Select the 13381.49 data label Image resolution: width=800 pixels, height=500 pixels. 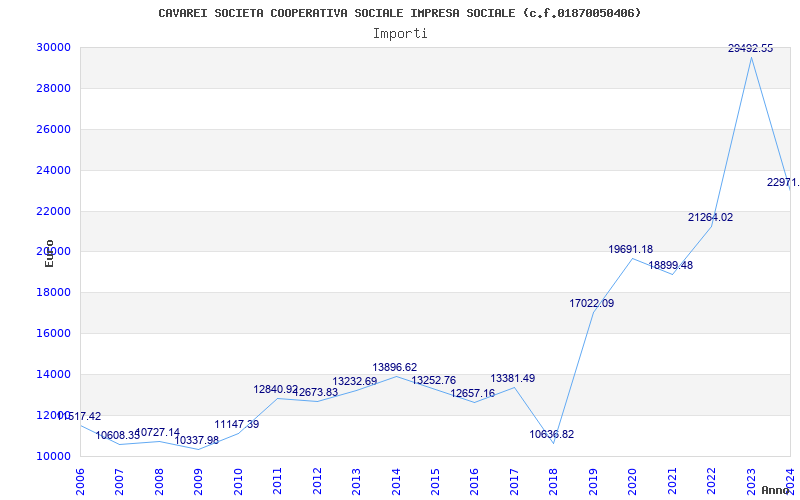point(513,379)
